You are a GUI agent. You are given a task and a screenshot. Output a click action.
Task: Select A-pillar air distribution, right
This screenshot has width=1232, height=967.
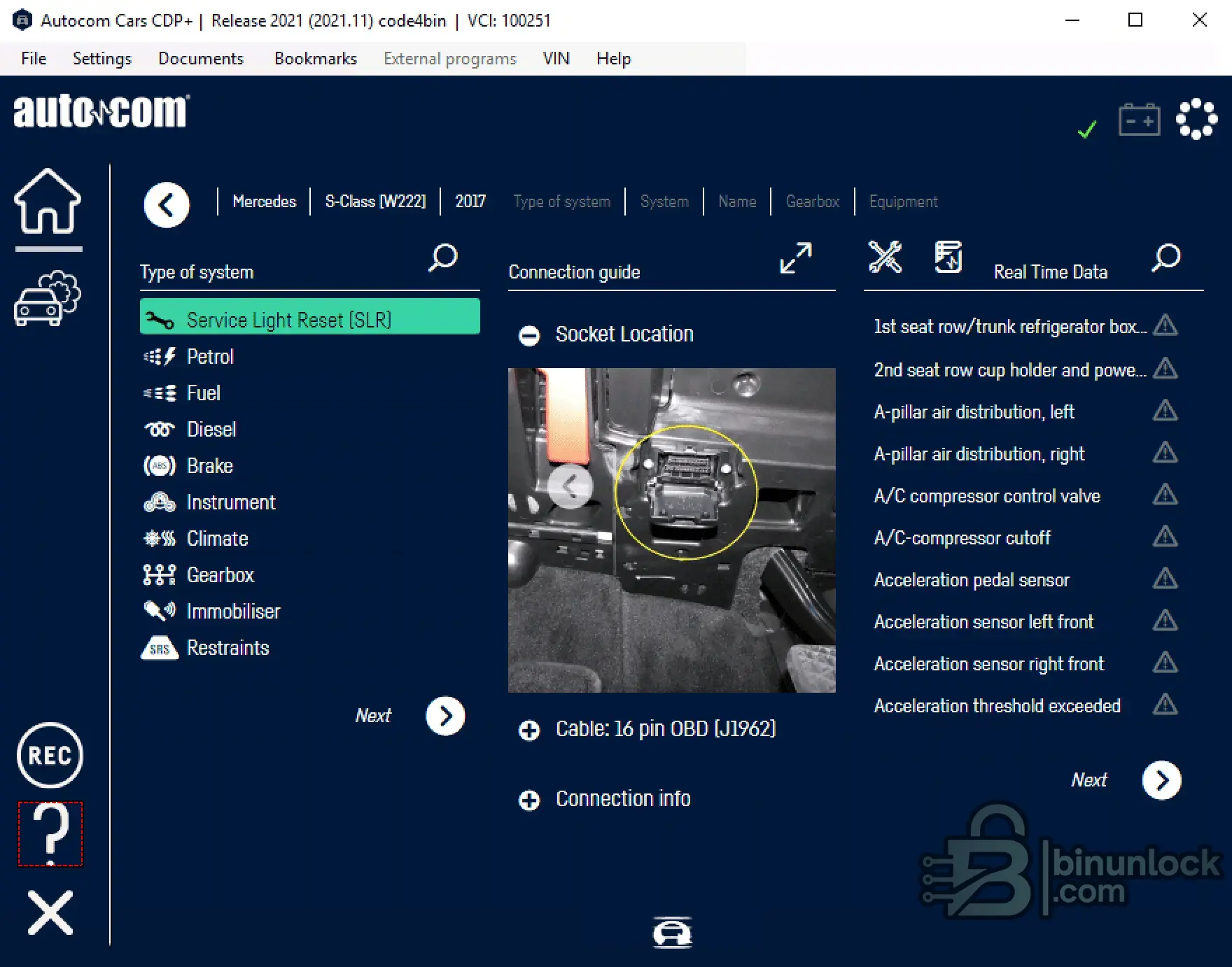click(979, 454)
